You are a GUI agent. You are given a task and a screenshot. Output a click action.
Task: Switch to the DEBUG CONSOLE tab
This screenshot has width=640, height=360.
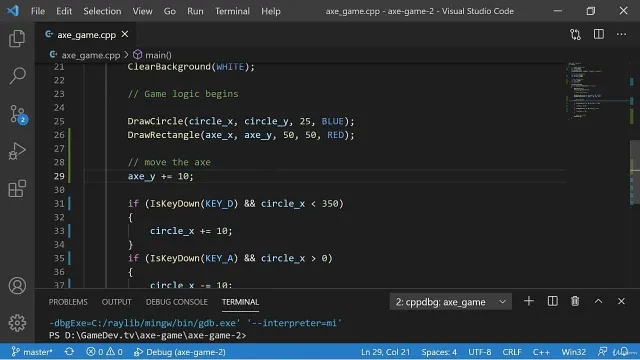[177, 302]
